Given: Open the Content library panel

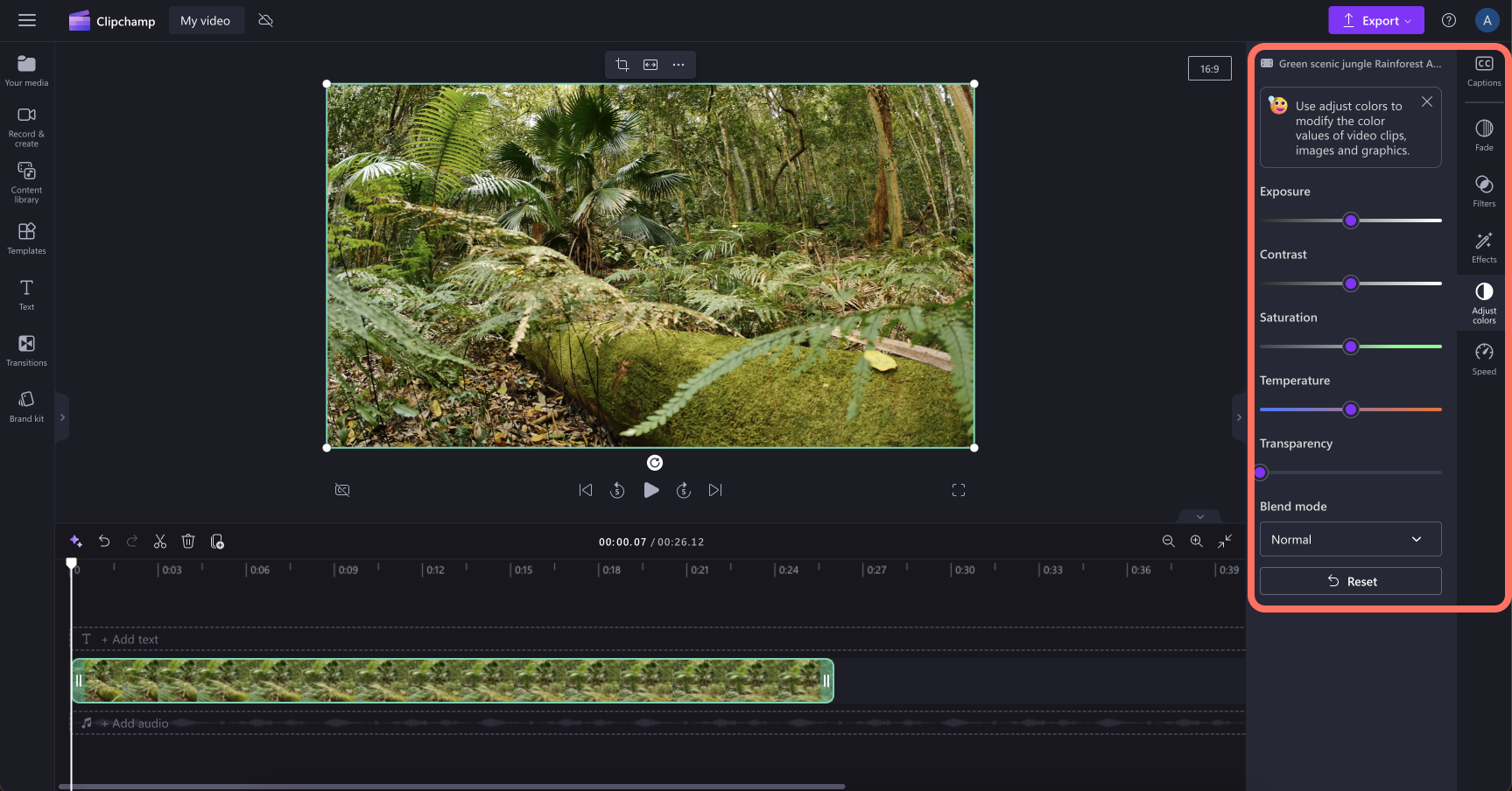Looking at the screenshot, I should 26,181.
